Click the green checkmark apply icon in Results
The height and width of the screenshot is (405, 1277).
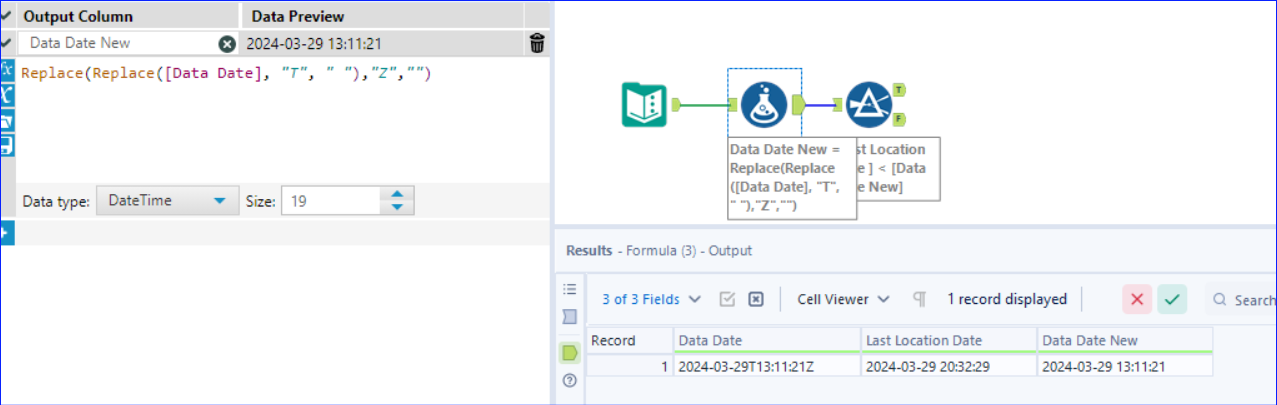[1172, 299]
